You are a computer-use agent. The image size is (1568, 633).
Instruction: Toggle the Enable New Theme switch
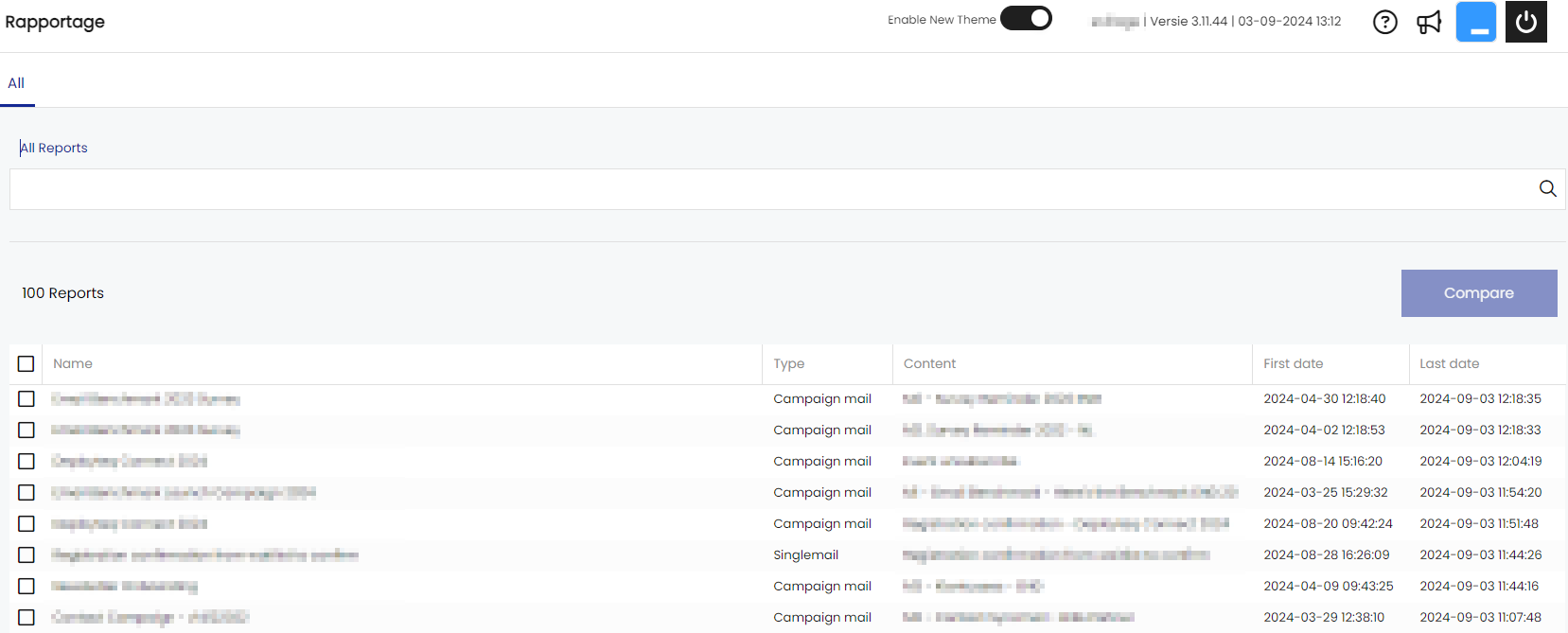tap(1027, 19)
